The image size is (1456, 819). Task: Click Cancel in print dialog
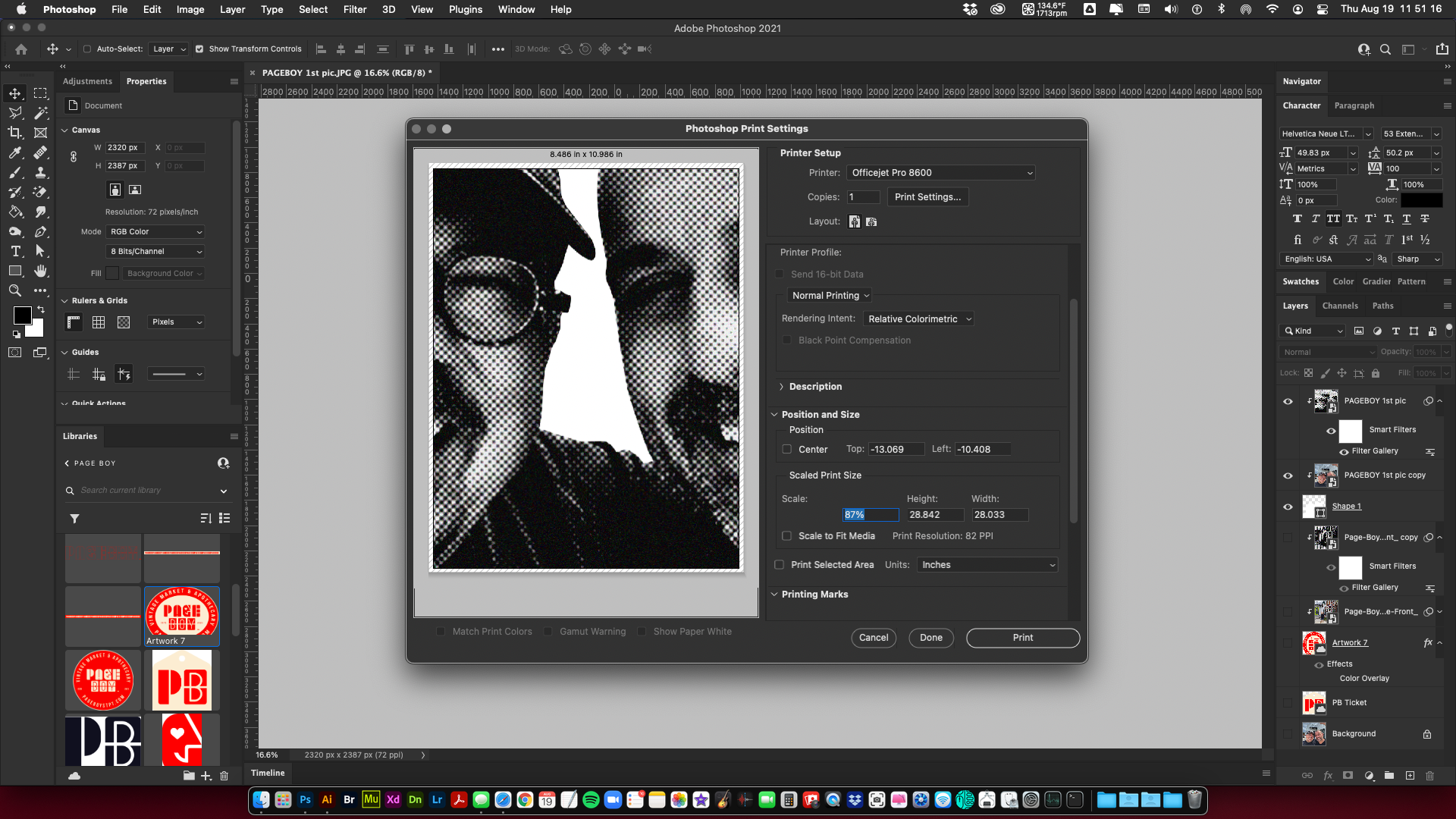click(x=873, y=638)
